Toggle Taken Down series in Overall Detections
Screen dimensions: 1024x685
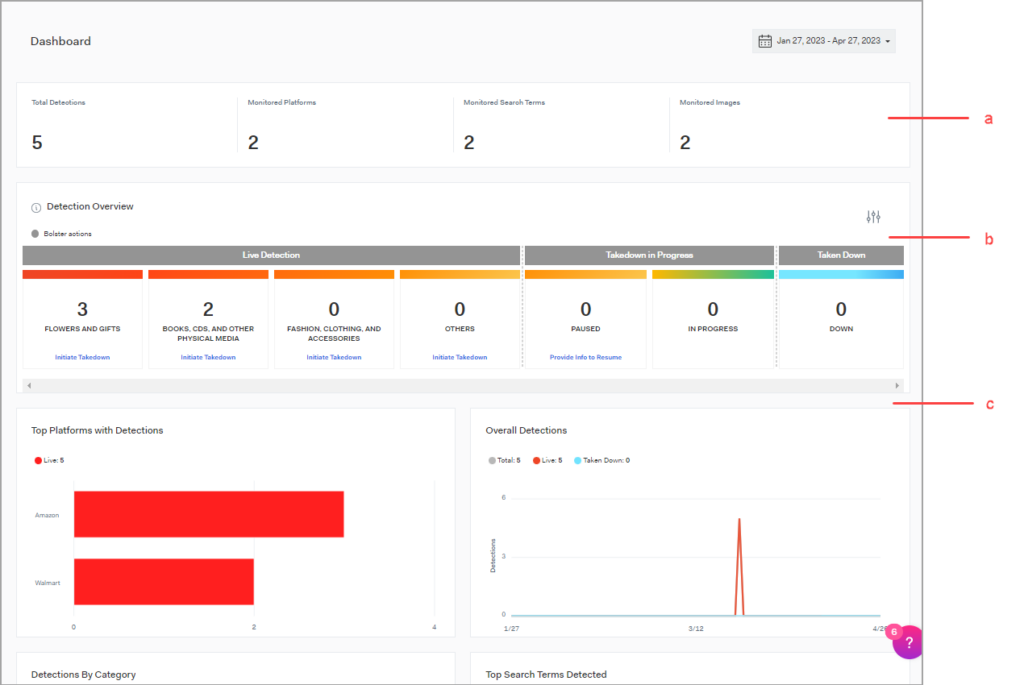601,460
